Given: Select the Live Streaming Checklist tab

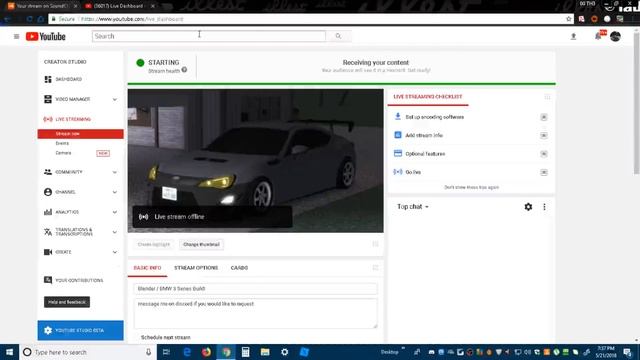Looking at the screenshot, I should click(x=428, y=97).
